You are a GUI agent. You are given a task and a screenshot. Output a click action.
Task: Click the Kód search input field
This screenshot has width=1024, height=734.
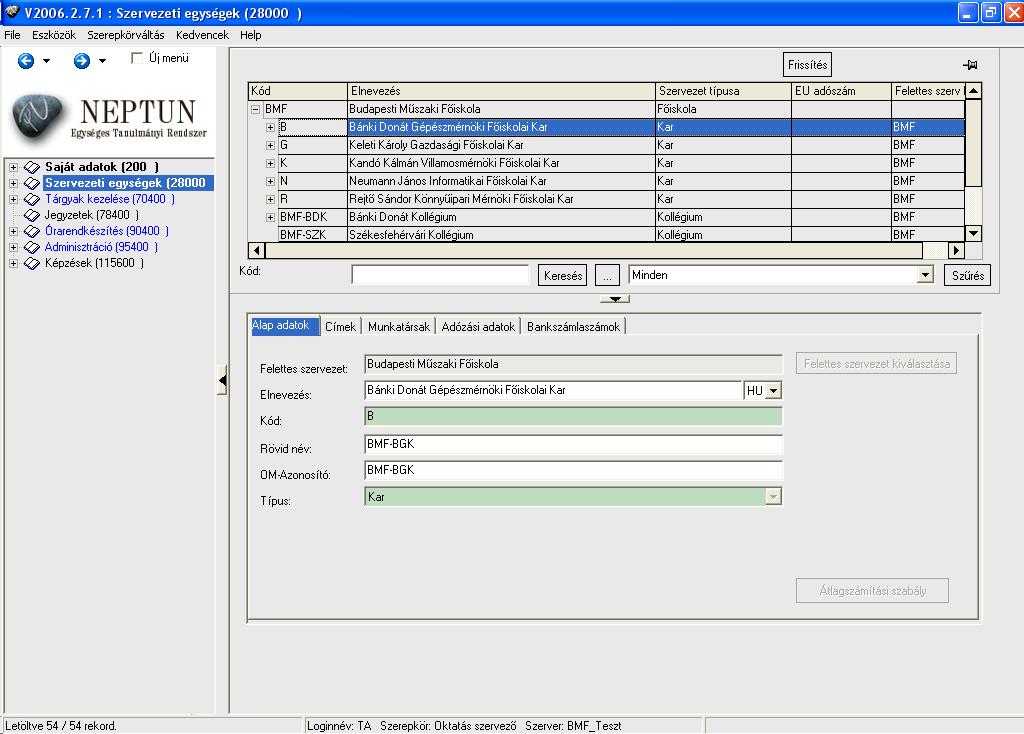pos(440,275)
